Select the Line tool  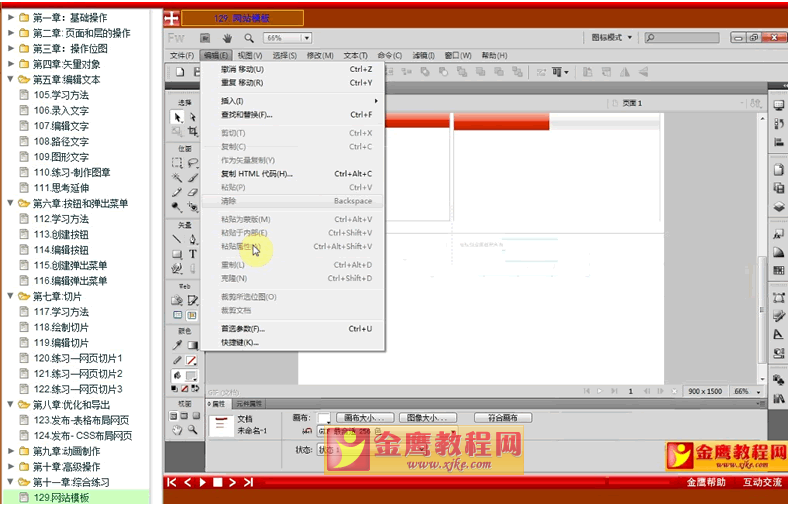click(177, 239)
